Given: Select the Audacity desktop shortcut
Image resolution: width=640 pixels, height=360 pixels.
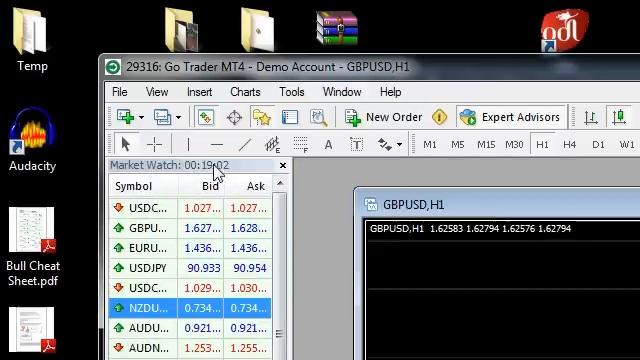Looking at the screenshot, I should click(x=32, y=140).
